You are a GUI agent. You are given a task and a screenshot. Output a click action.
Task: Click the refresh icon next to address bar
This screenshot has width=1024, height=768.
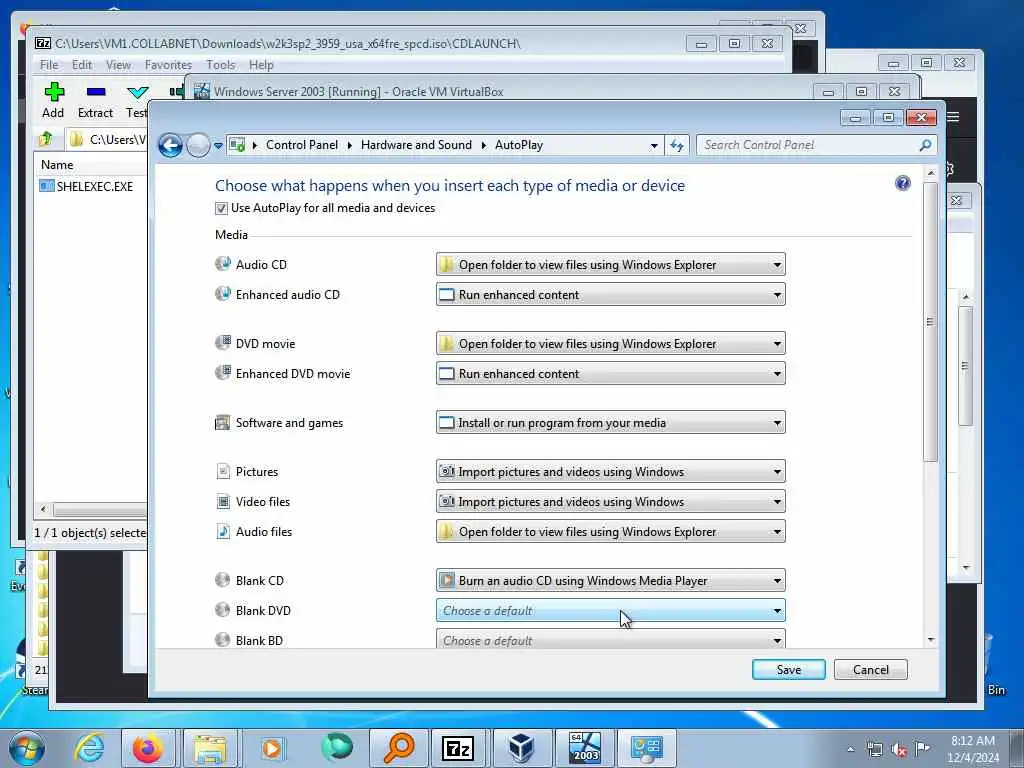click(677, 145)
